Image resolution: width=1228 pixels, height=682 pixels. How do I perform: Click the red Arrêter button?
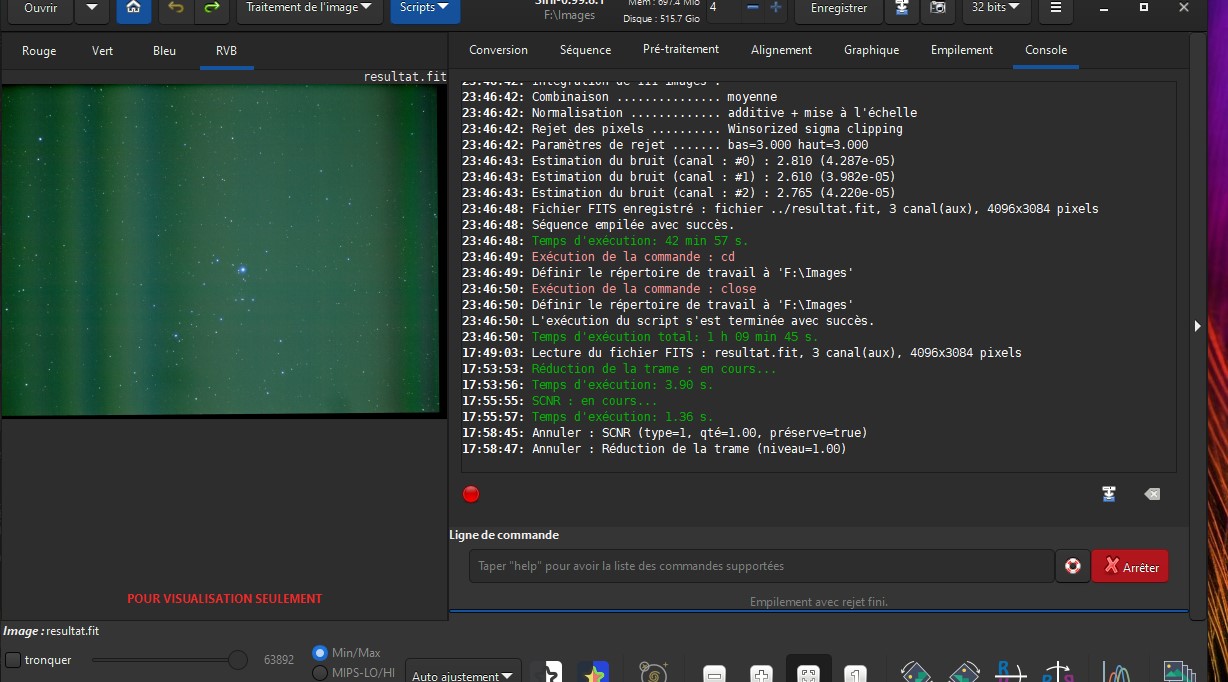1130,566
